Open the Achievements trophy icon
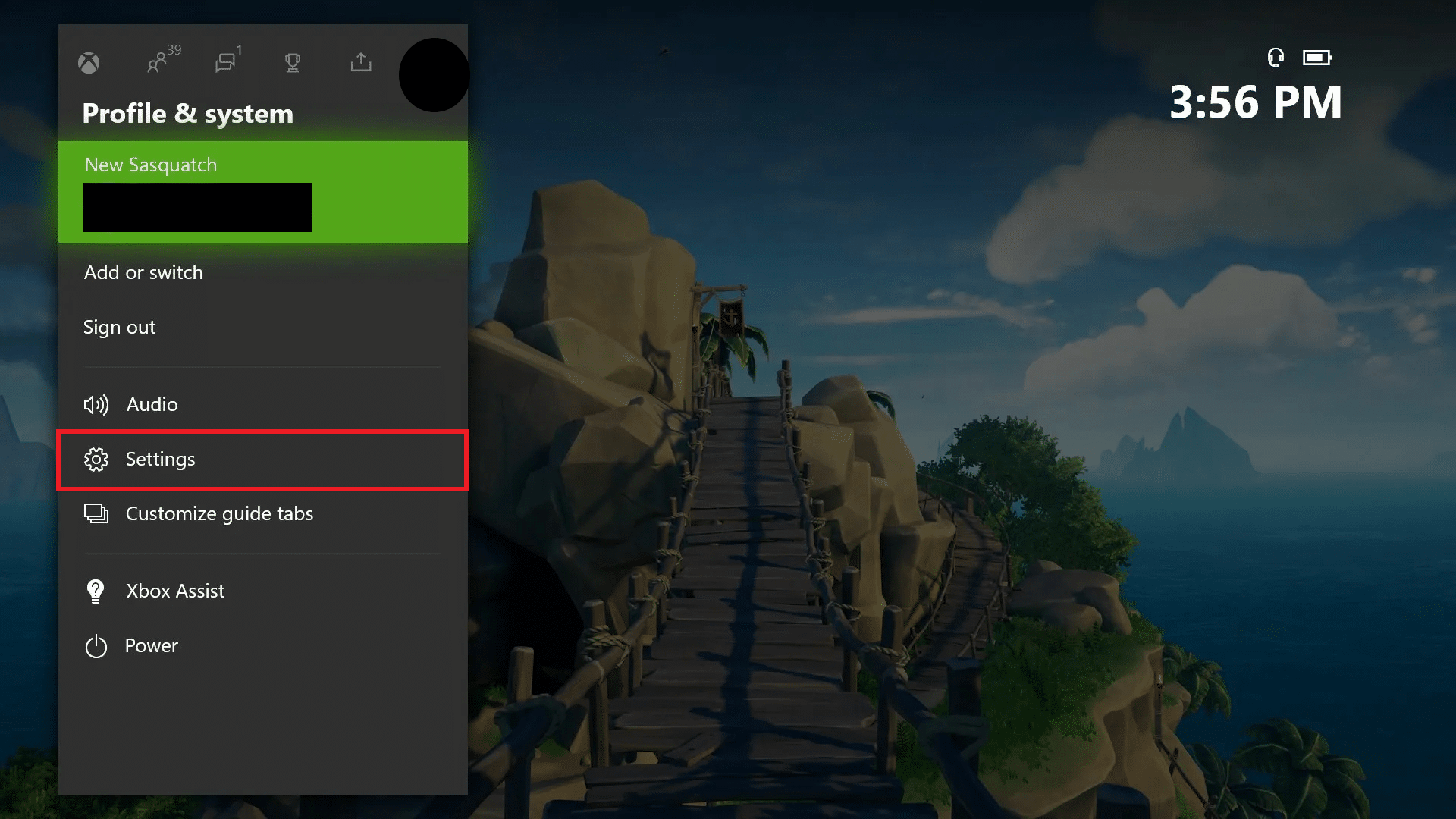Image resolution: width=1456 pixels, height=819 pixels. 293,62
